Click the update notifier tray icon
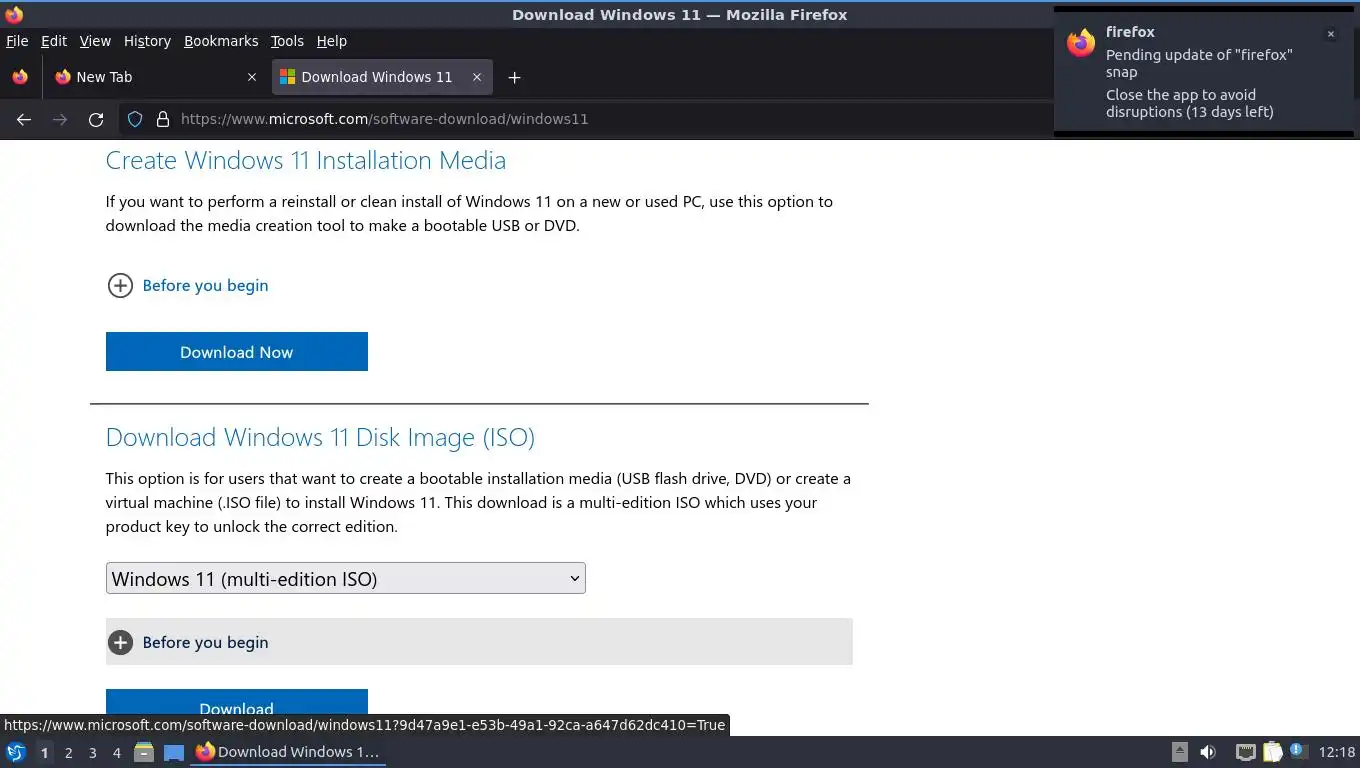Image resolution: width=1360 pixels, height=768 pixels. [1298, 750]
